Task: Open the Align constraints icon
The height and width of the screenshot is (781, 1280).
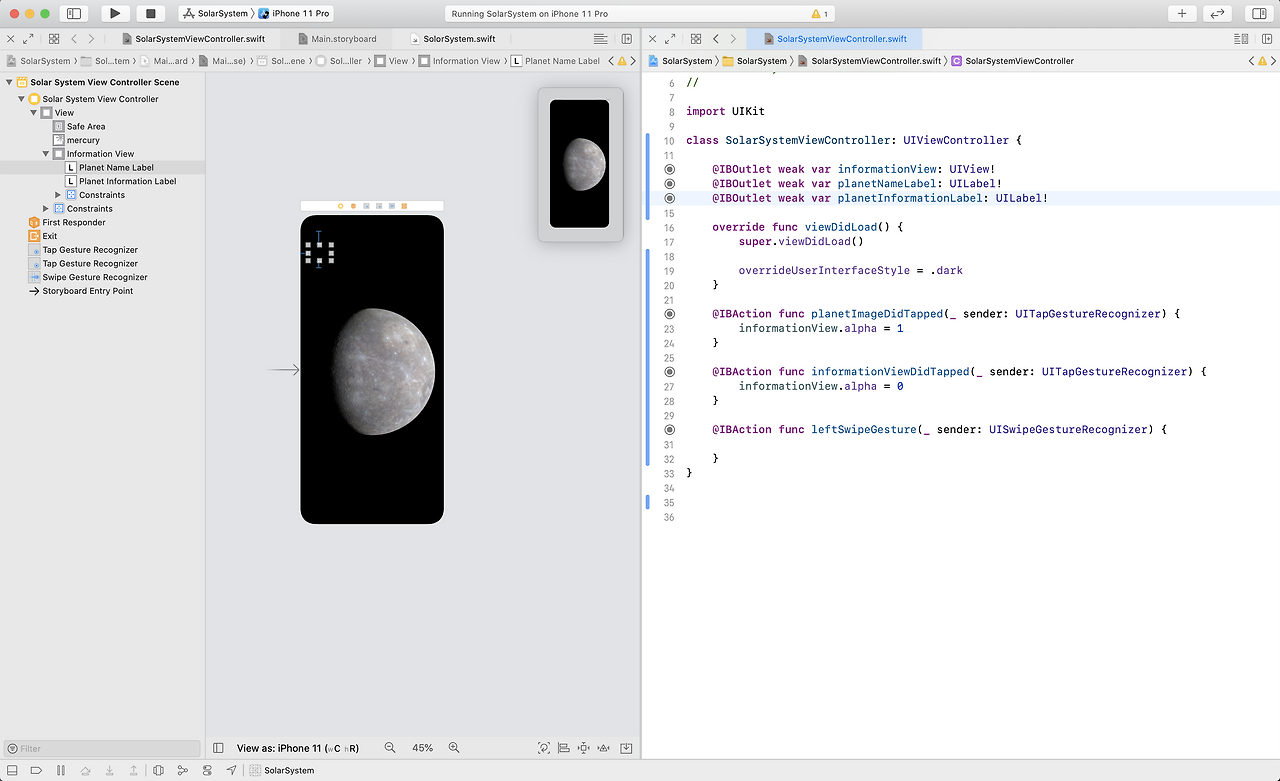Action: click(564, 748)
